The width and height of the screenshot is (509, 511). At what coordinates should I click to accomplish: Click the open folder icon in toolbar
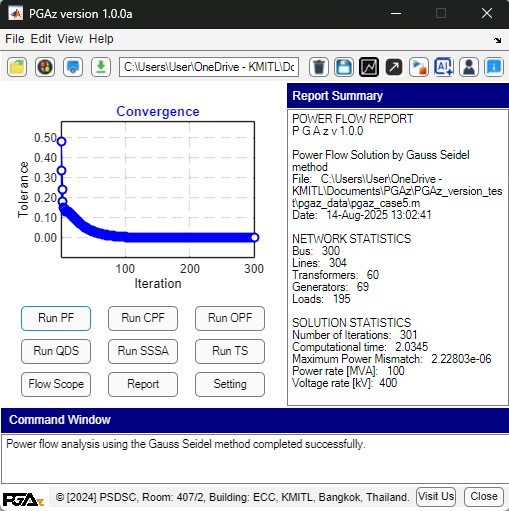(17, 67)
